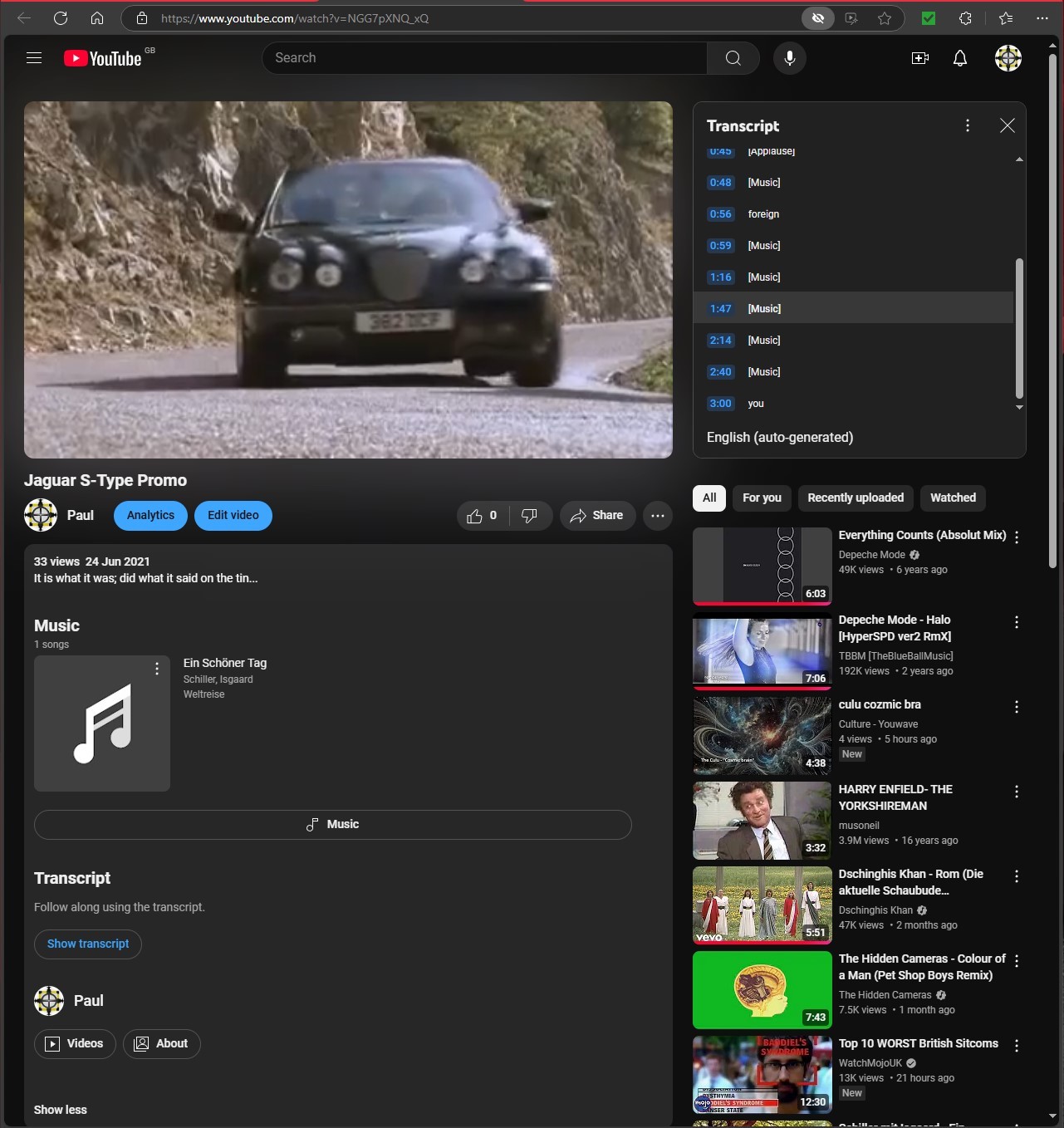Open the Analytics button

click(x=150, y=516)
